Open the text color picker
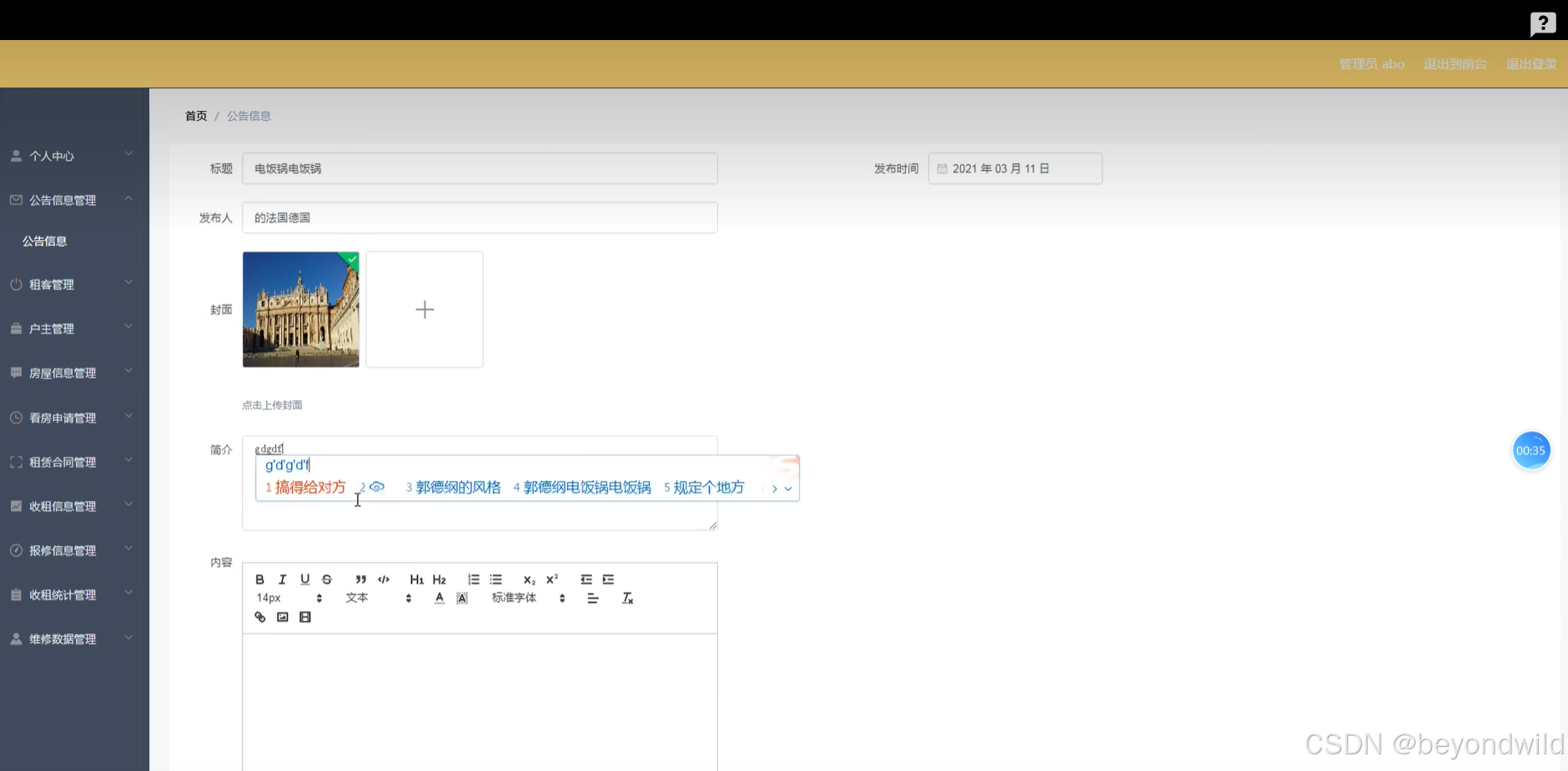Screen dimensions: 1568x771 [440, 598]
